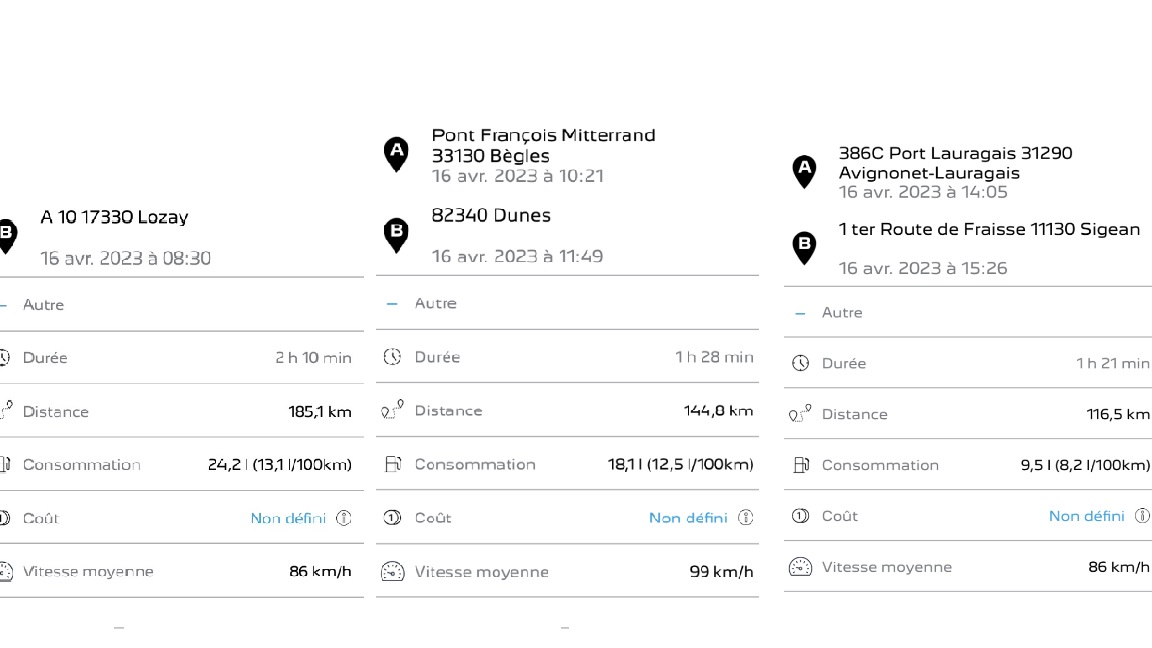
Task: Click the A marker for 386C Port Lauragais
Action: 804,171
